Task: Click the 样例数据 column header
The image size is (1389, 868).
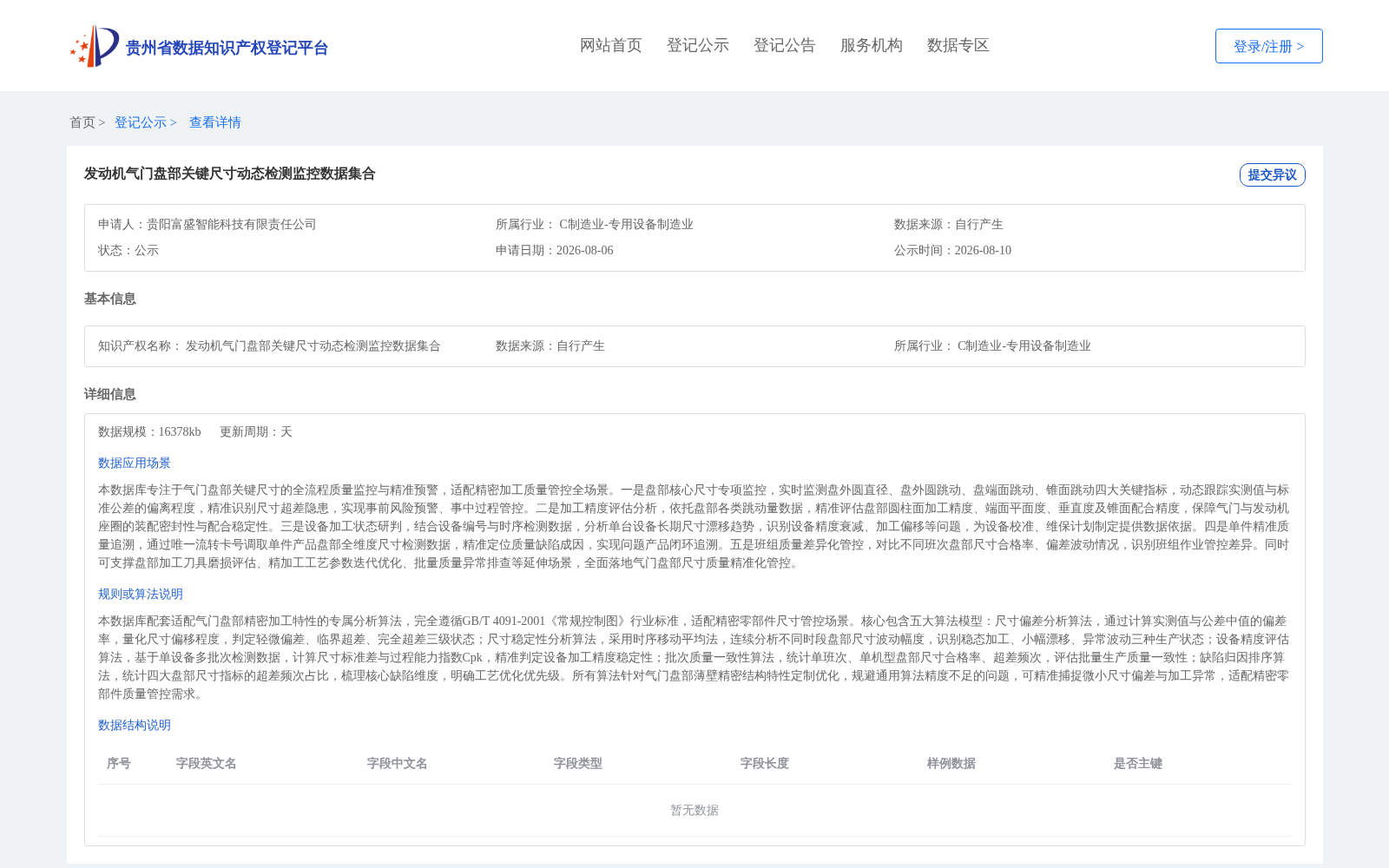Action: 951,763
